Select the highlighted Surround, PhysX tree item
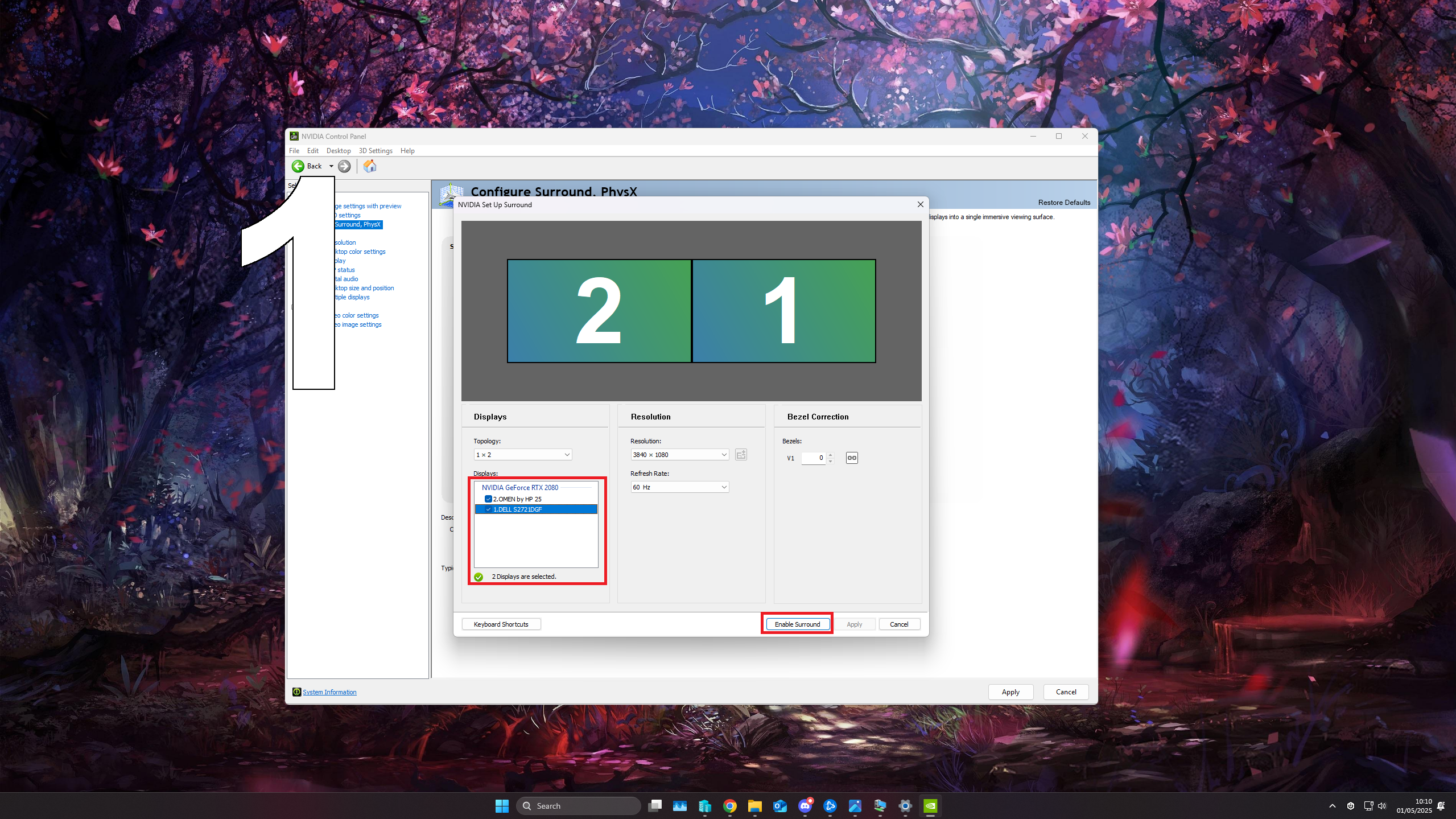The image size is (1456, 819). click(x=358, y=225)
